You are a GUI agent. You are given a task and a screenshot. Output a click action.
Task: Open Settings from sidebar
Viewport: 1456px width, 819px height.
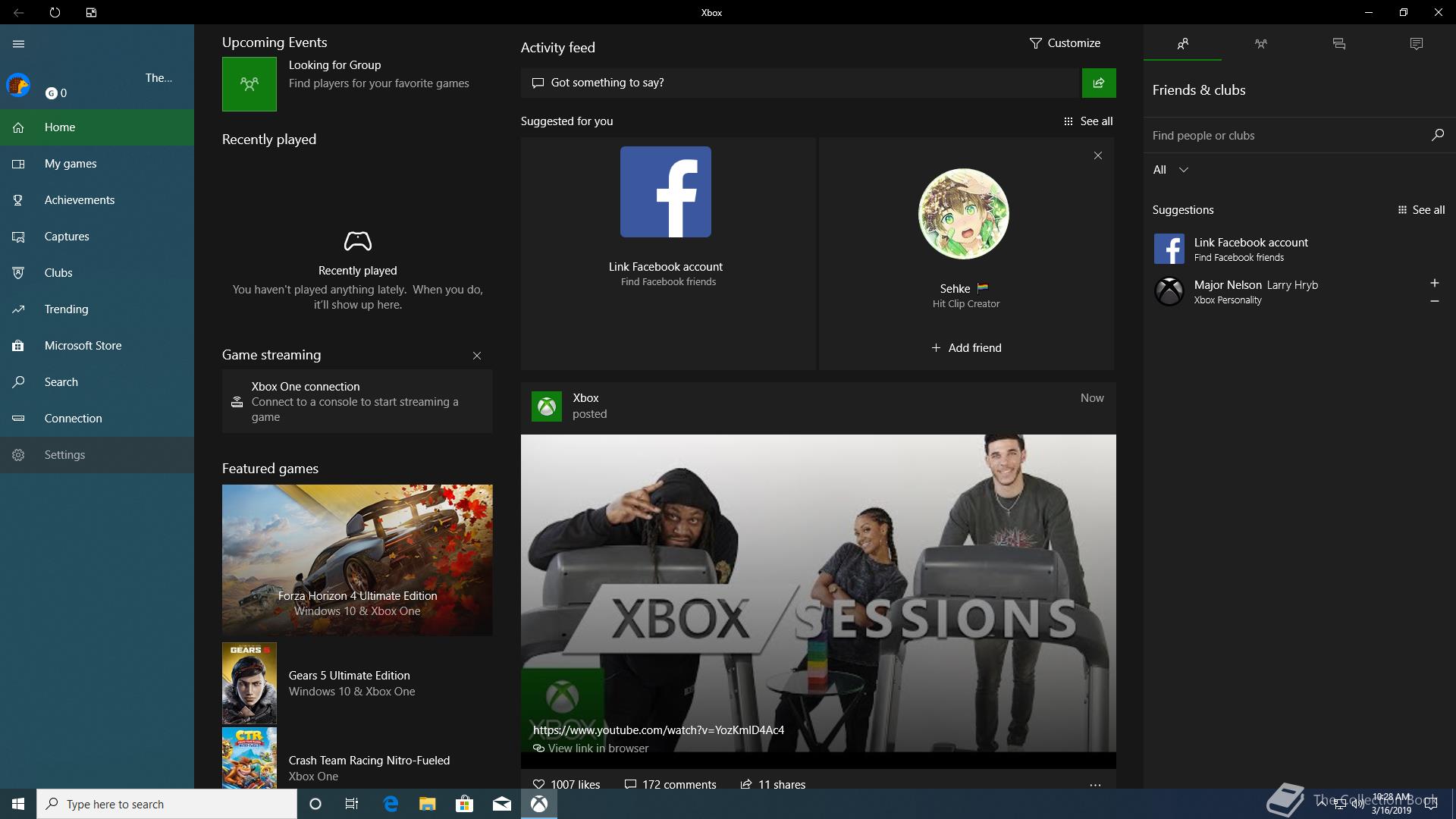click(x=97, y=455)
